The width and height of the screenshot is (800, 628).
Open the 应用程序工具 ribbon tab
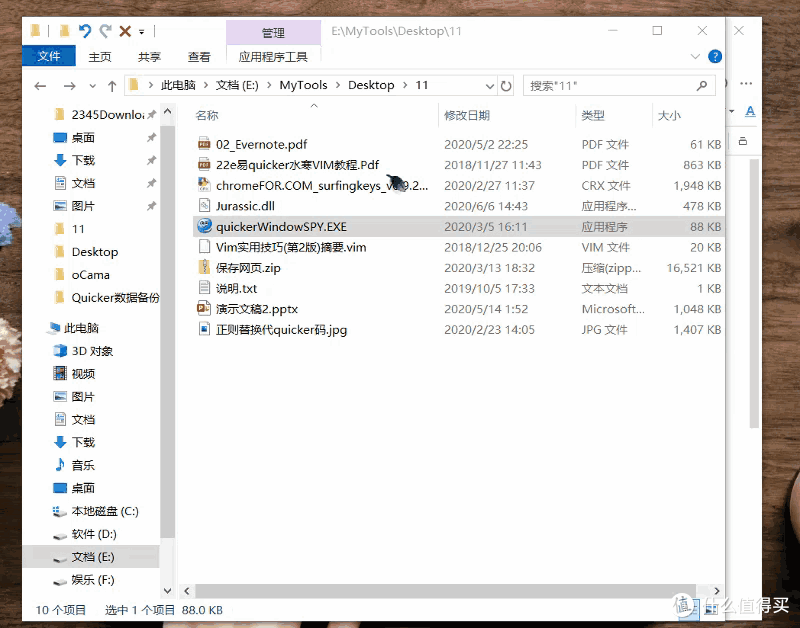pyautogui.click(x=273, y=57)
